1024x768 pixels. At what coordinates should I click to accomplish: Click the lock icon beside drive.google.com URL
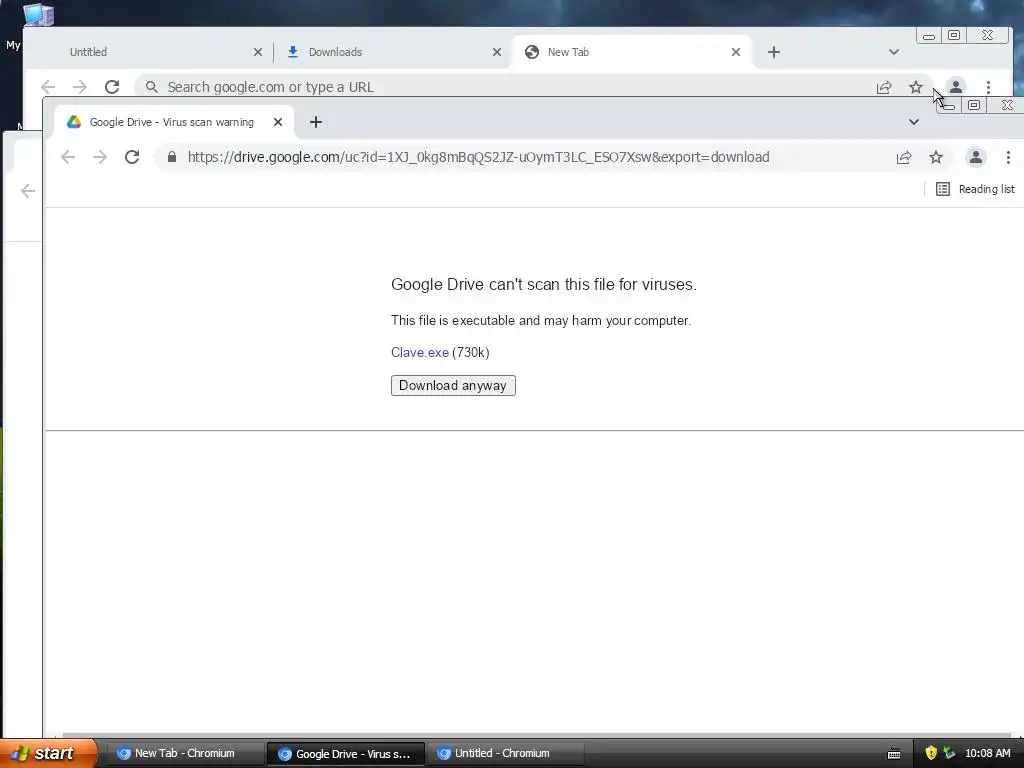[x=172, y=157]
